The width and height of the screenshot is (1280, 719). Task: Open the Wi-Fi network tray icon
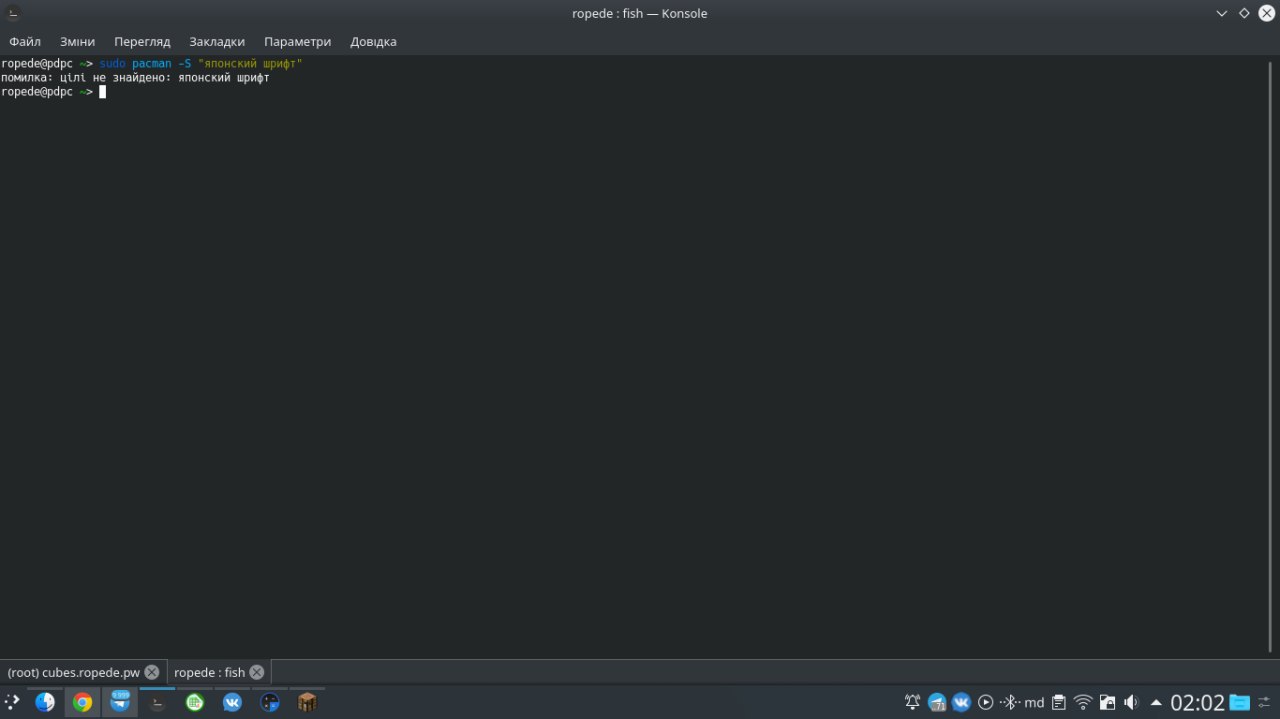[1083, 702]
